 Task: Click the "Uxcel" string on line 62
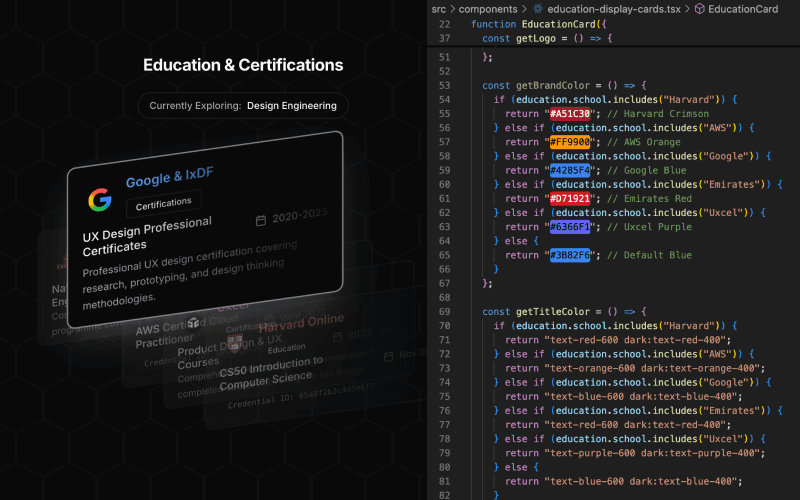(x=723, y=213)
